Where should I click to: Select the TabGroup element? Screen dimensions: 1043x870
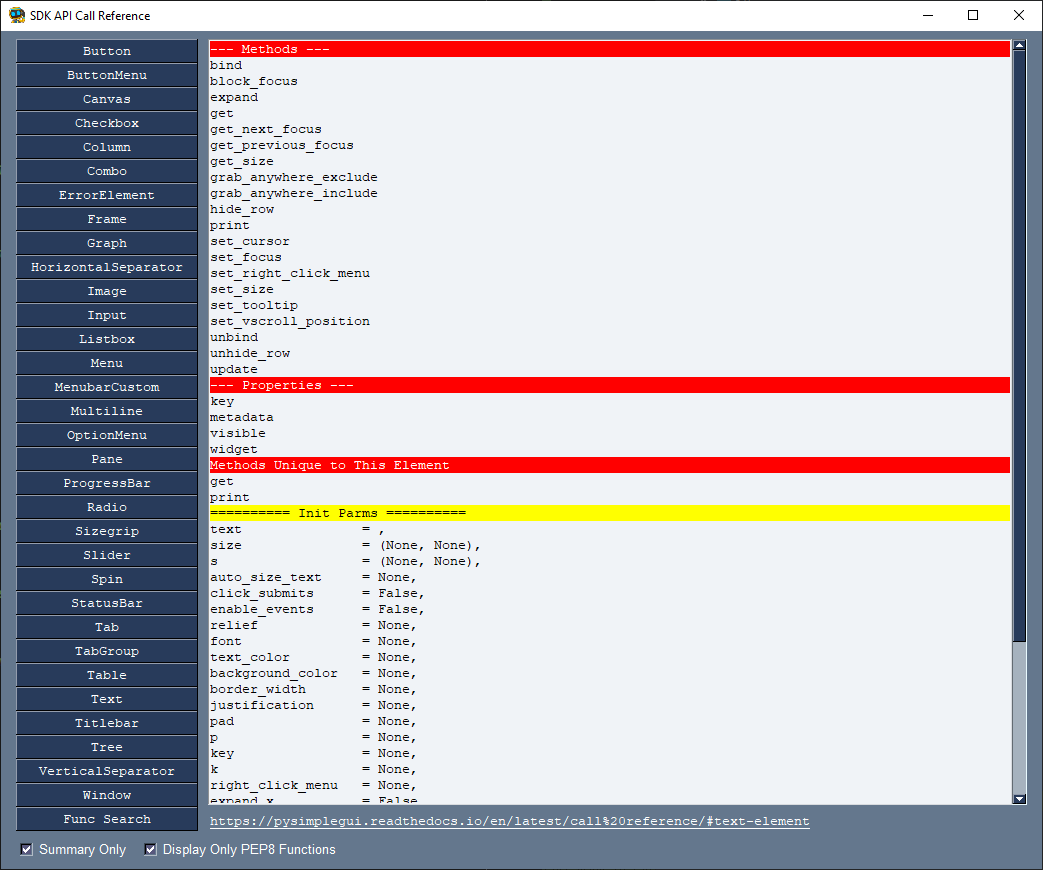click(x=106, y=650)
